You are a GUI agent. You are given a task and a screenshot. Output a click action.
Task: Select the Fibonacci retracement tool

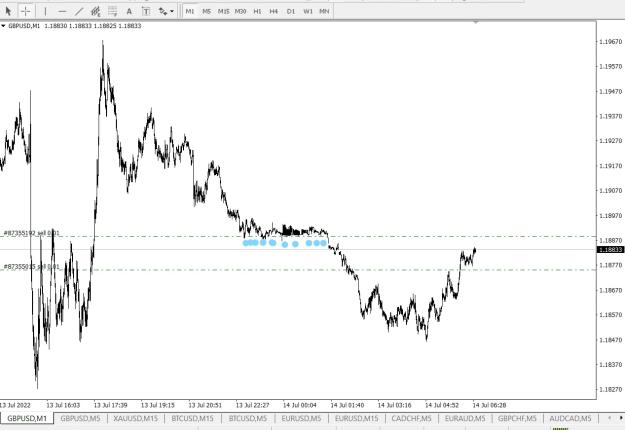(112, 11)
